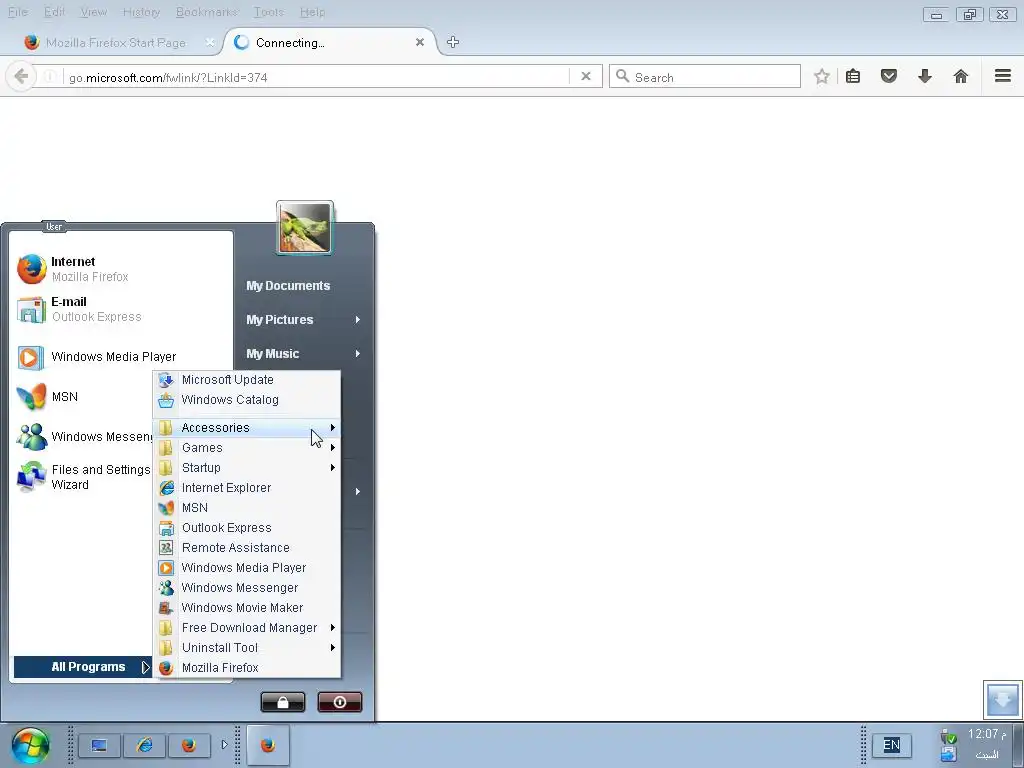Open Microsoft Update in programs list
Image resolution: width=1024 pixels, height=768 pixels.
click(x=247, y=379)
